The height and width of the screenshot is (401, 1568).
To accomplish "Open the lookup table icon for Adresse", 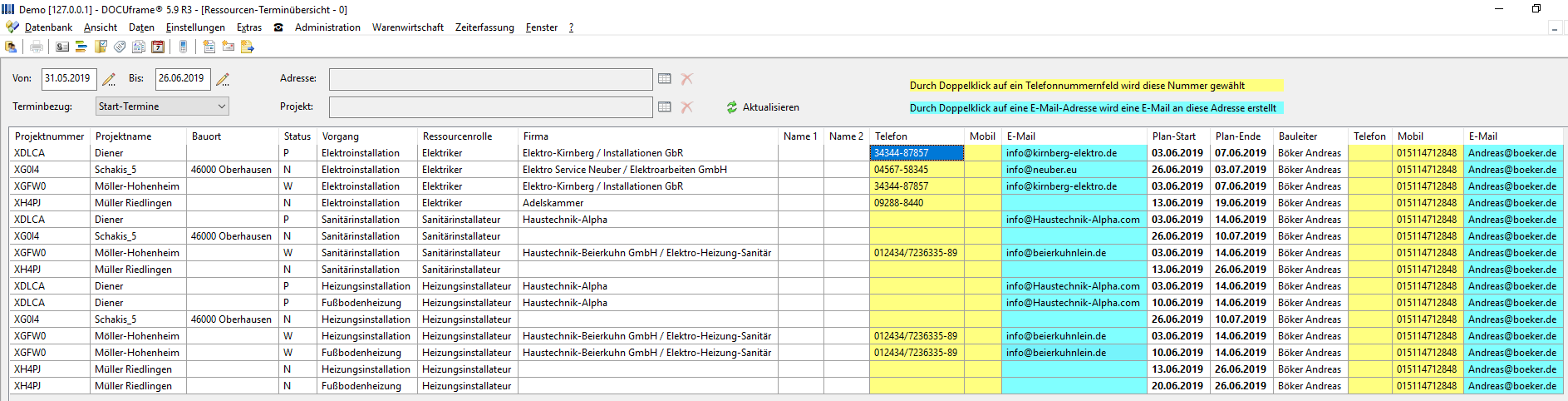I will pyautogui.click(x=665, y=78).
